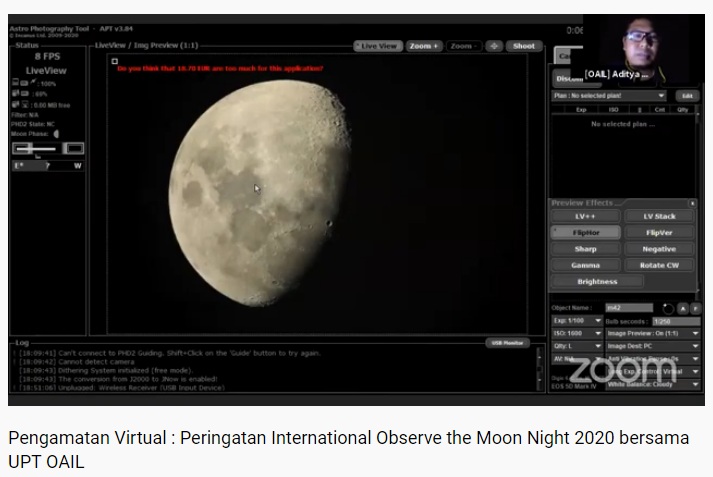This screenshot has width=713, height=477.
Task: Click the Cnt column header in plan table
Action: [x=659, y=110]
